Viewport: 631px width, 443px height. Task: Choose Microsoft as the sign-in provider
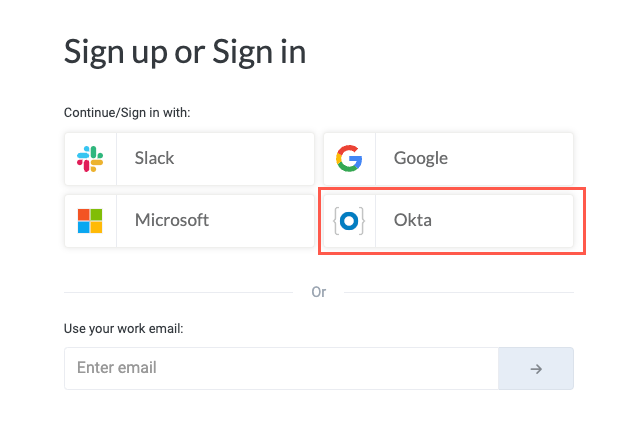(x=189, y=220)
